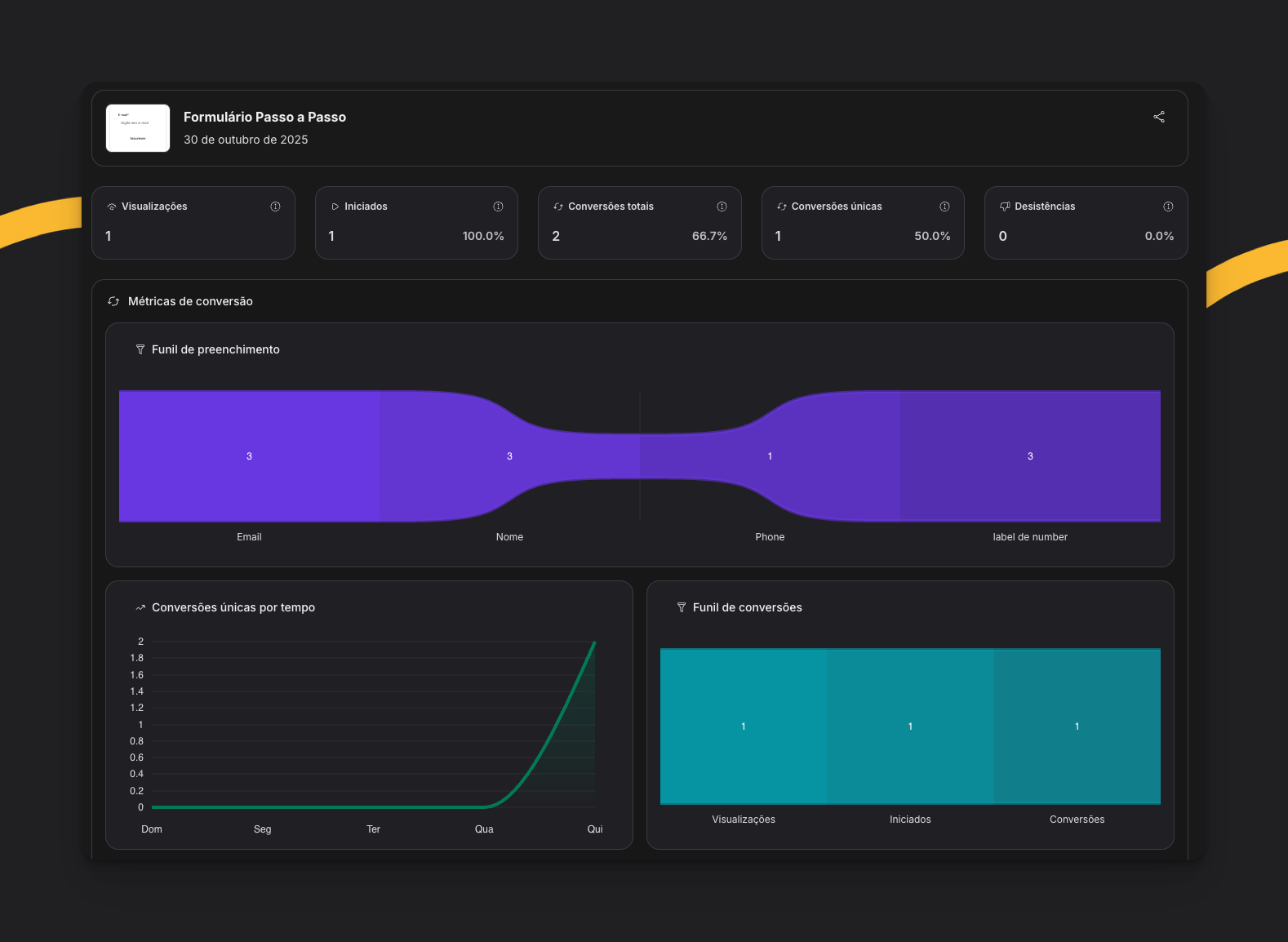This screenshot has width=1288, height=942.
Task: Open the form preview thumbnail
Action: tap(138, 128)
